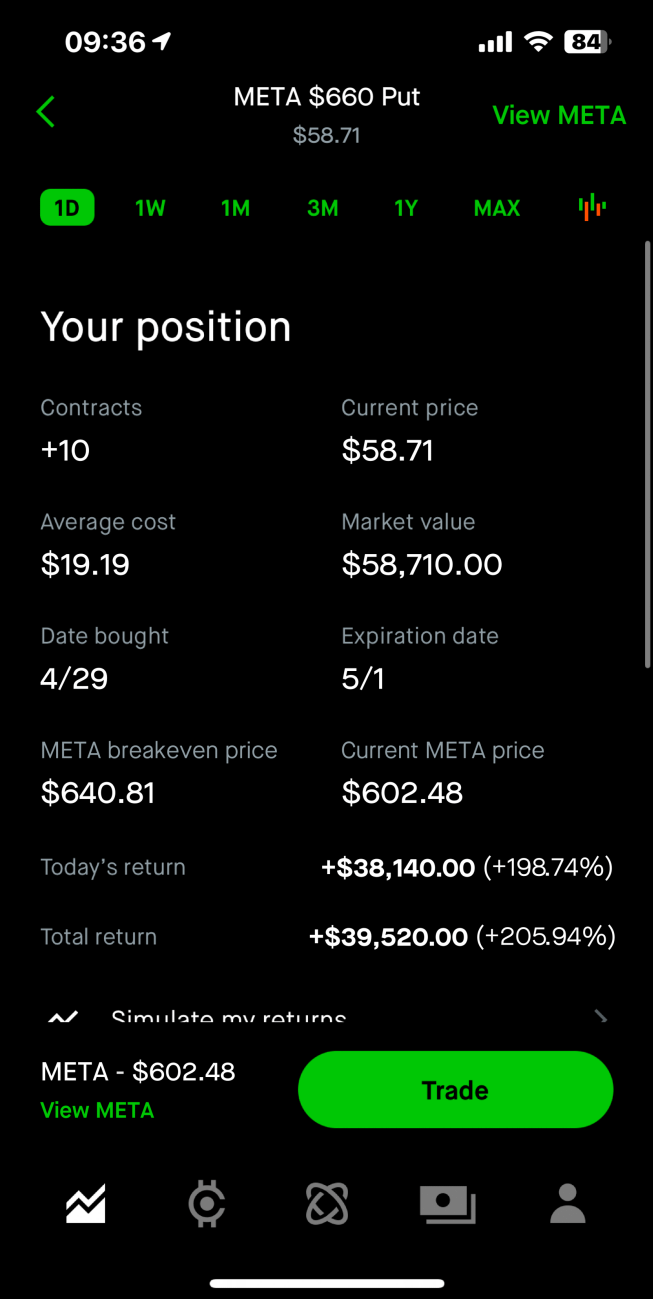Image resolution: width=653 pixels, height=1299 pixels.
Task: Open the orbit-shaped tab icon
Action: [x=327, y=1203]
